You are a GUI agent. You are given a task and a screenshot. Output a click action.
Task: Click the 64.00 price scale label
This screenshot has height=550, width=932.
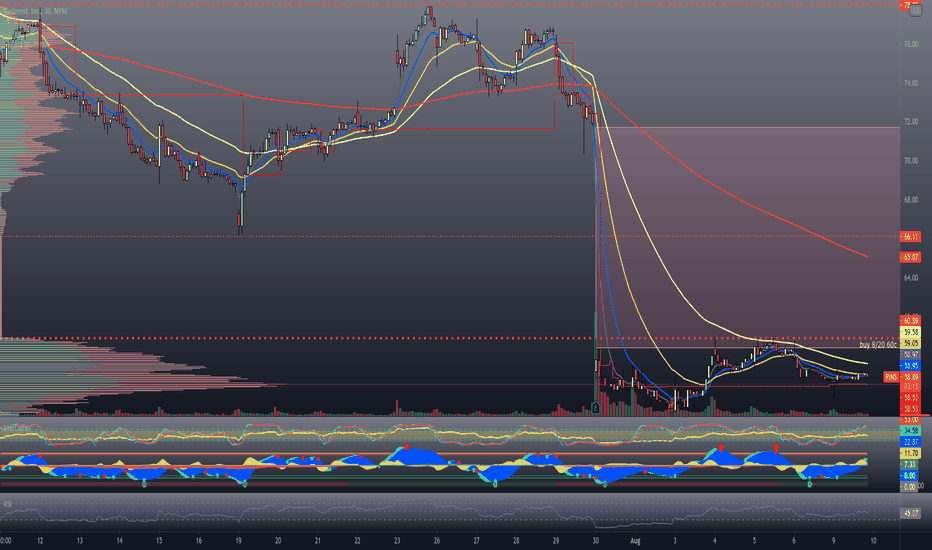(x=911, y=278)
